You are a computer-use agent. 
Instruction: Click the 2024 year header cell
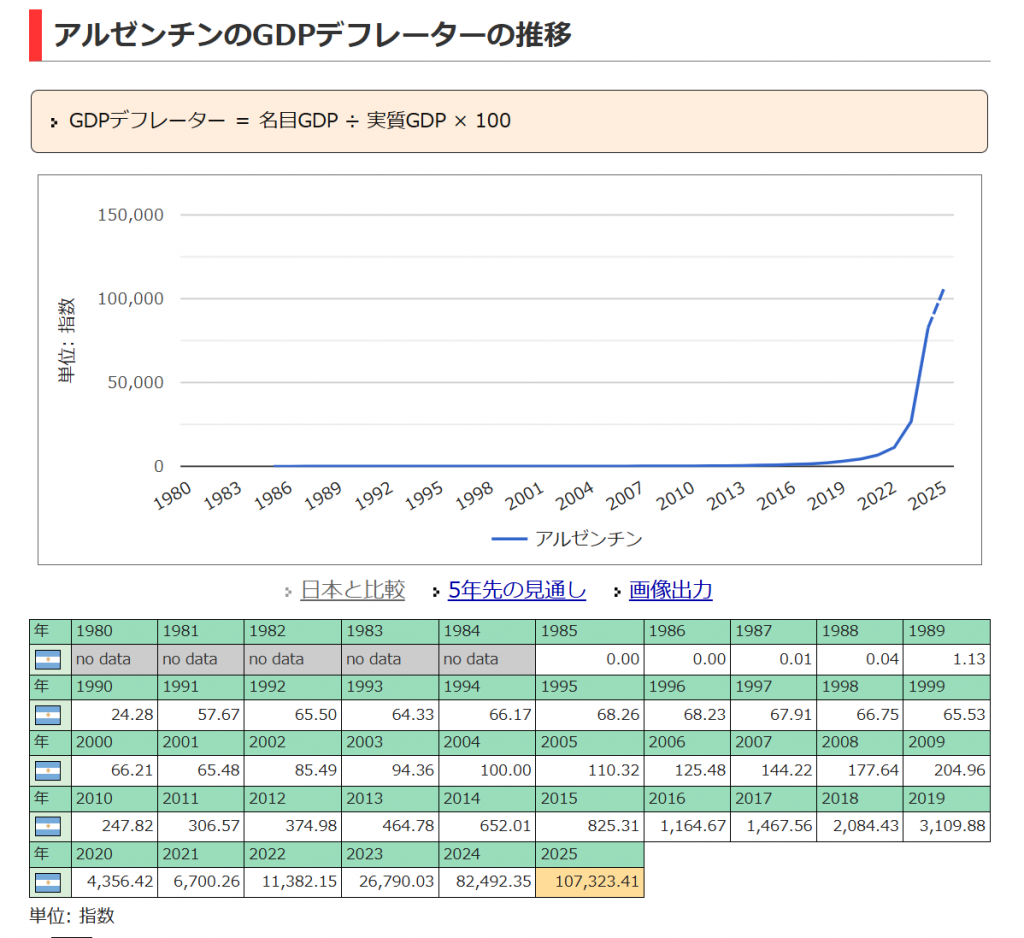click(x=487, y=855)
